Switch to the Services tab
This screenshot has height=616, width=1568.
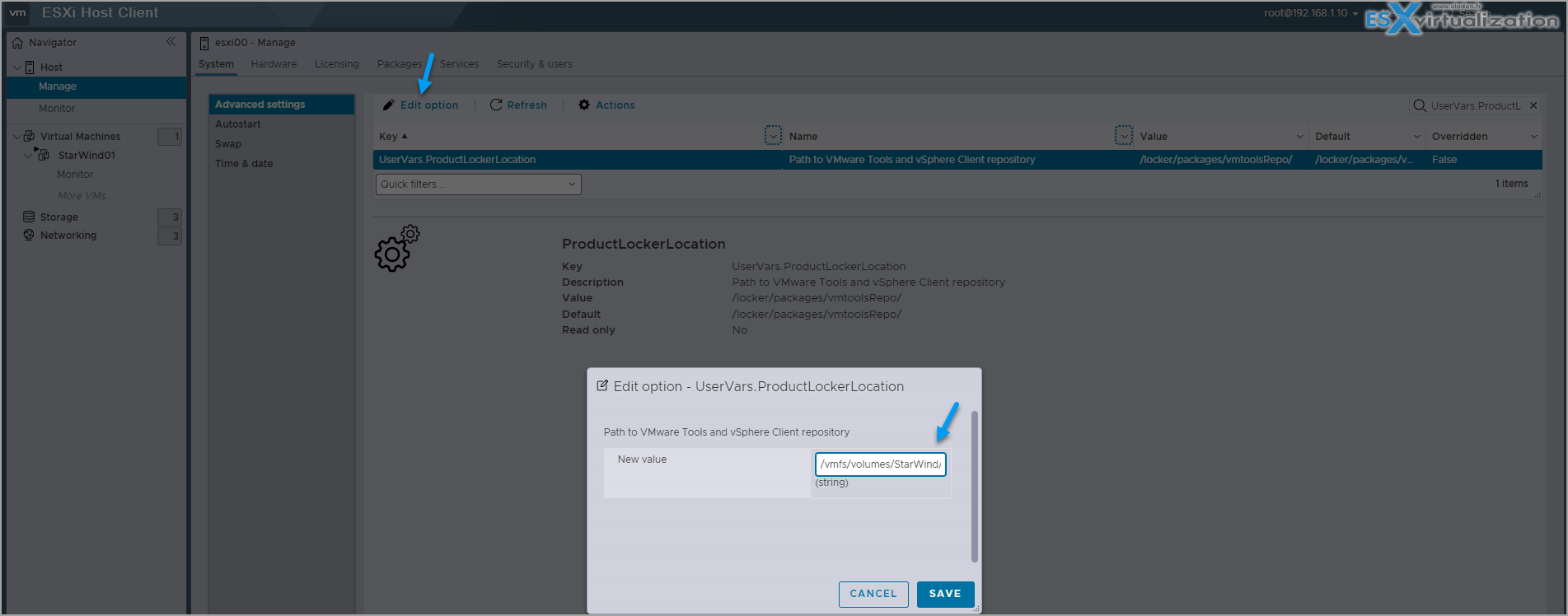coord(459,64)
